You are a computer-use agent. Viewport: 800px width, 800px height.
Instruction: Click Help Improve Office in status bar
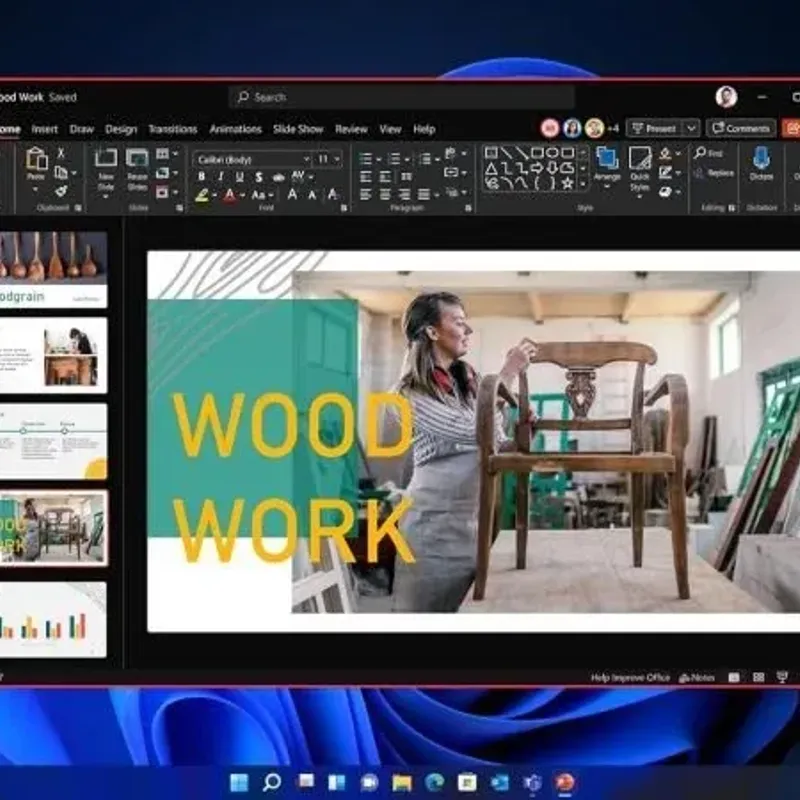[630, 678]
